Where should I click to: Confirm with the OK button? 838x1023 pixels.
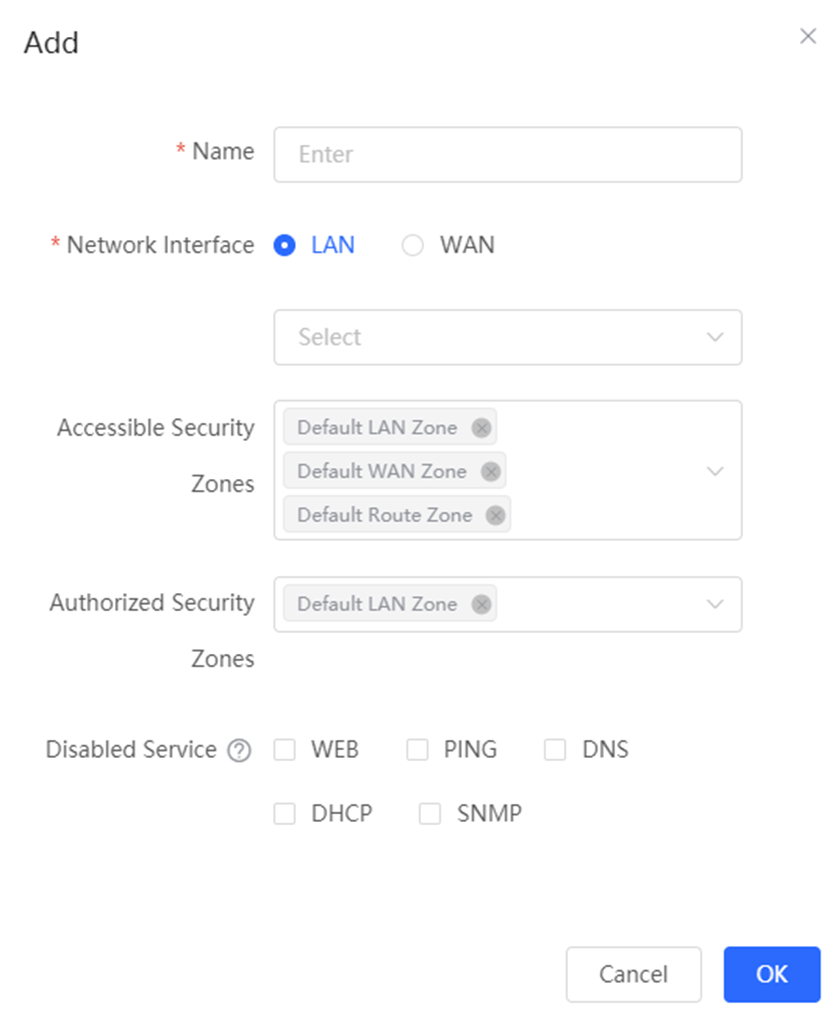[771, 974]
